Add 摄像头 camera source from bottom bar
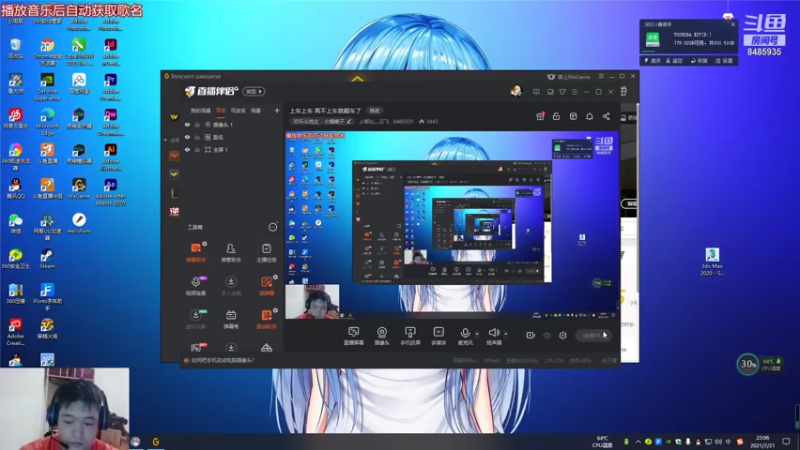800x450 pixels. (382, 336)
